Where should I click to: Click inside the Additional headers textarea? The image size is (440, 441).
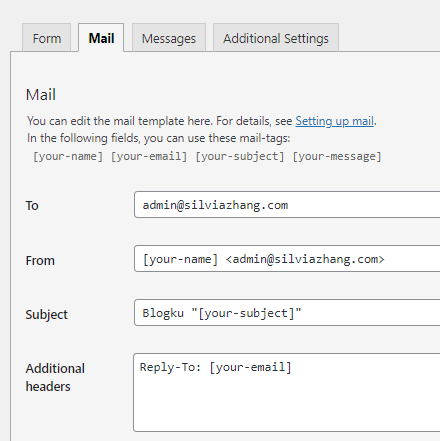coord(287,393)
